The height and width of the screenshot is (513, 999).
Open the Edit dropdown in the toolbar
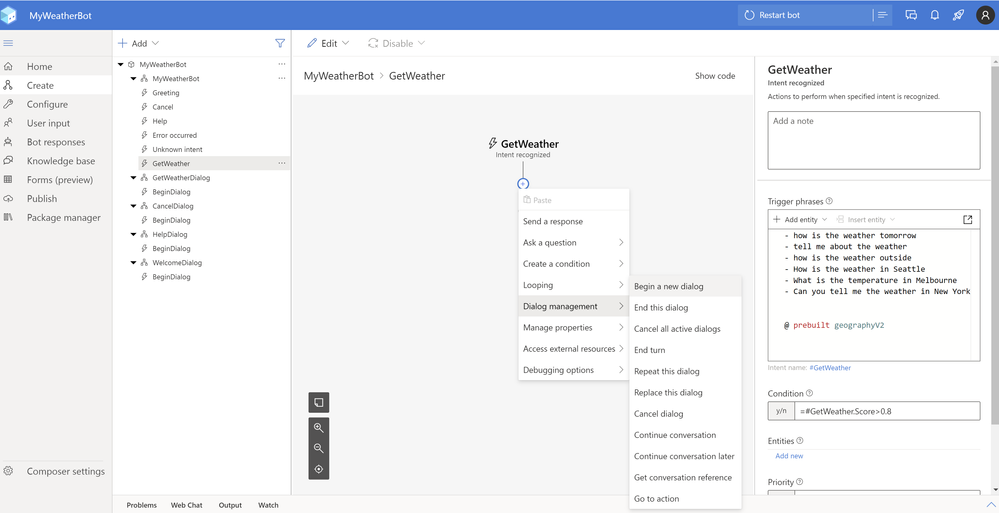(328, 43)
